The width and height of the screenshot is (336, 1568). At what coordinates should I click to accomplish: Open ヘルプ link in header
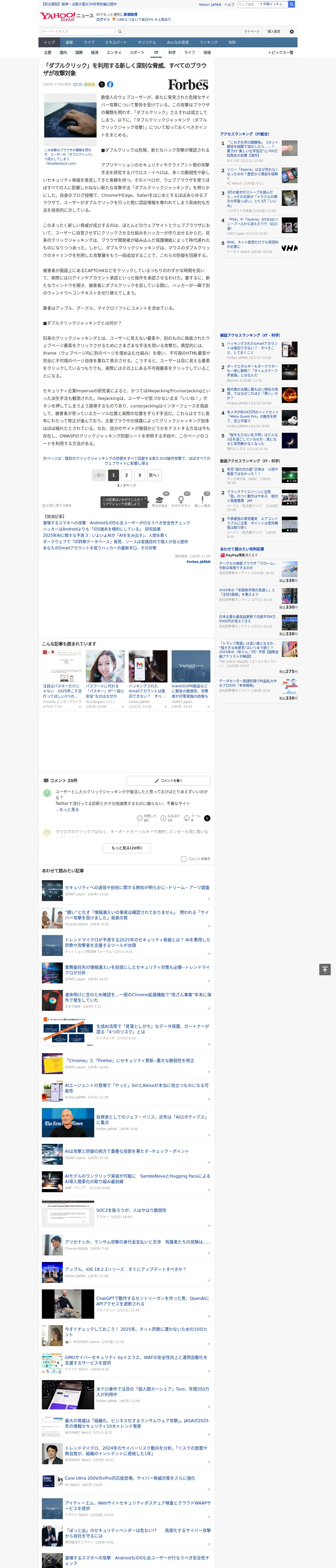pos(229,4)
